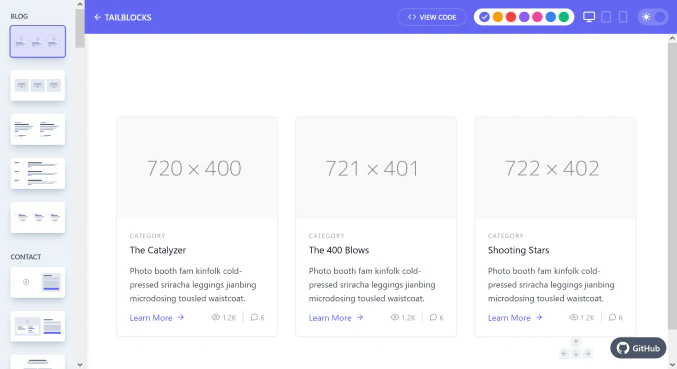Select the first Contact block thumbnail
This screenshot has height=369, width=677.
[x=38, y=282]
